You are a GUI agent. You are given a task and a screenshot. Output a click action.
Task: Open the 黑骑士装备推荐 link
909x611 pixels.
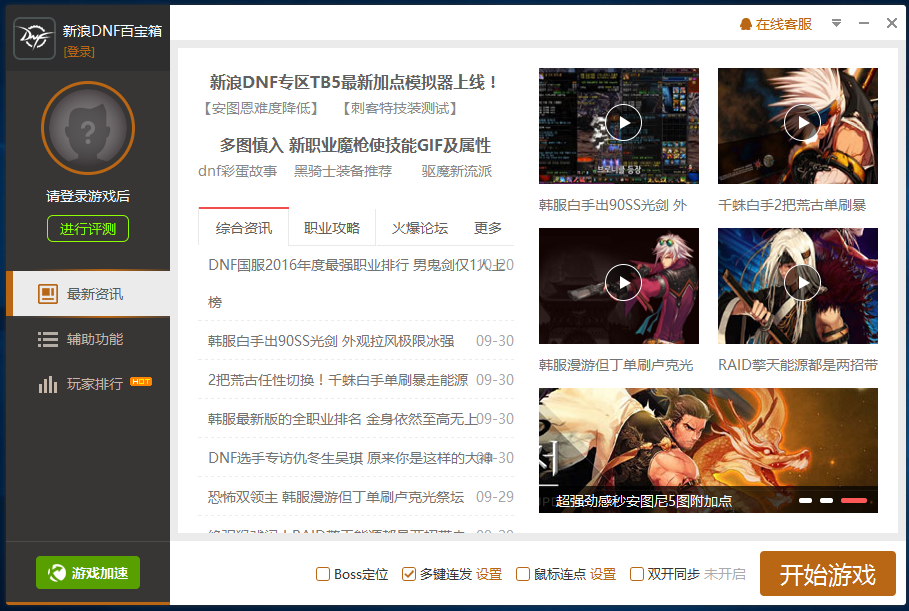343,171
